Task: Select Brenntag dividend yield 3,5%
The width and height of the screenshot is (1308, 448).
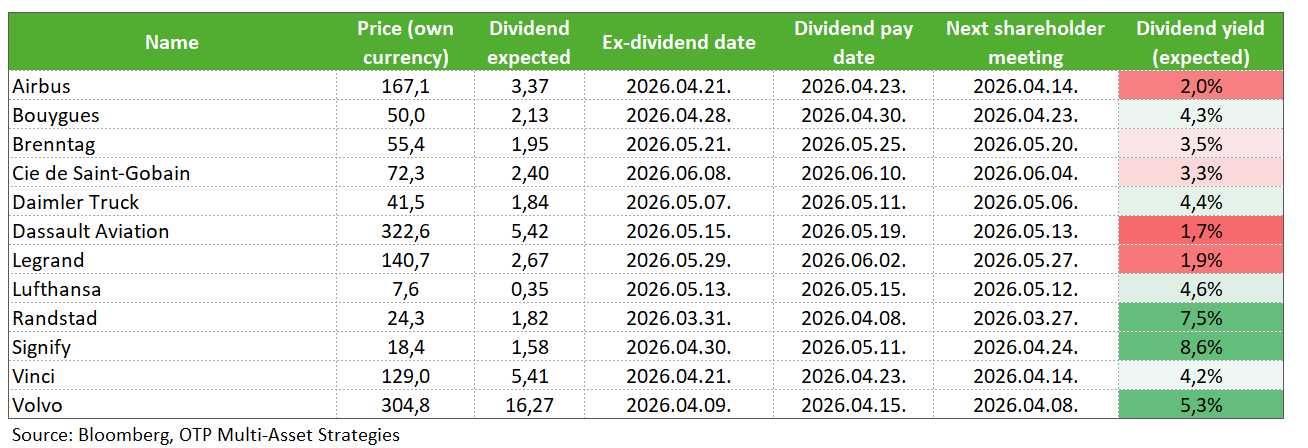Action: tap(1200, 145)
